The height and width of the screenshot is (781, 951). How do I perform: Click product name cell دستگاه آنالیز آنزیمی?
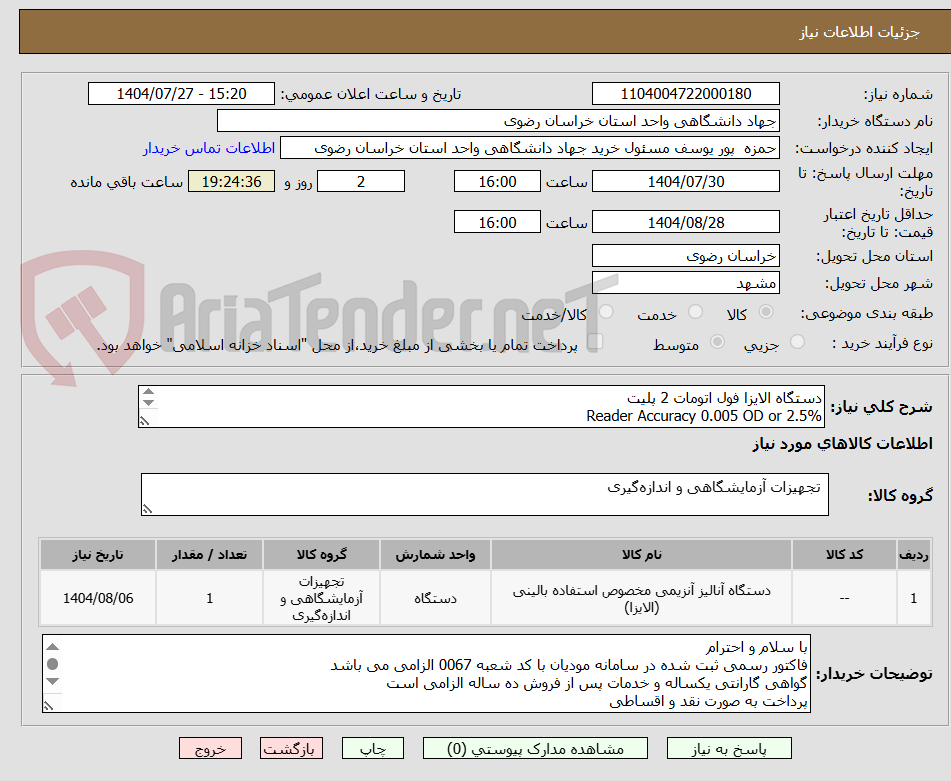pos(641,598)
